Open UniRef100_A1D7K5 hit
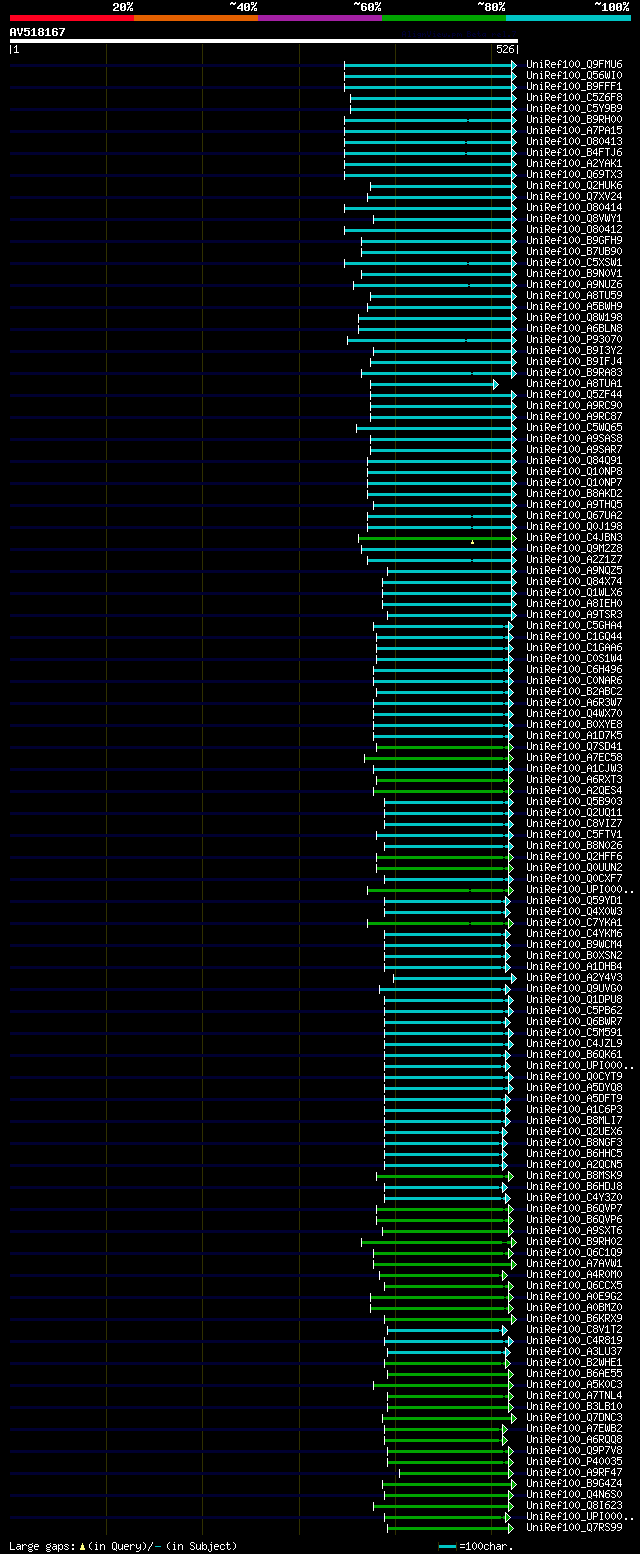Screen dimensions: 640x1554 pyautogui.click(x=574, y=736)
